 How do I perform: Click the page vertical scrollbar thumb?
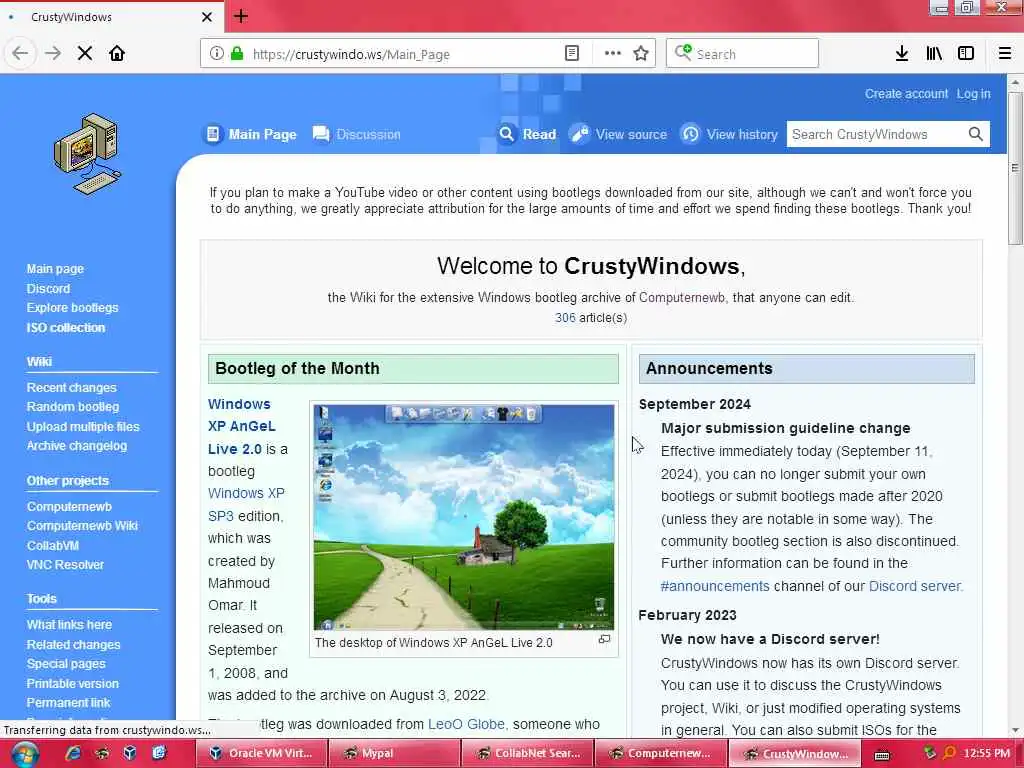[x=1014, y=168]
